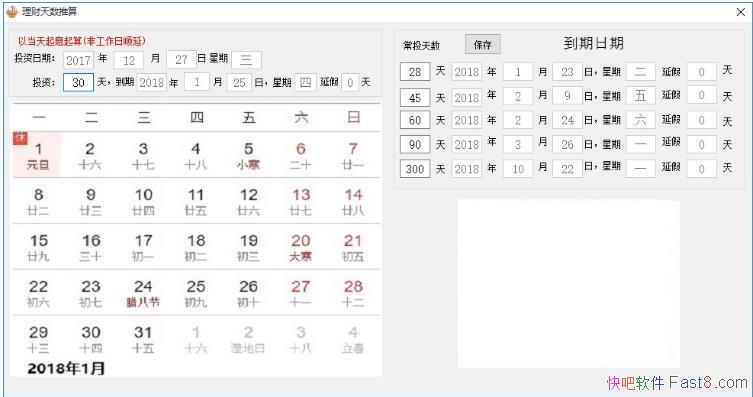The width and height of the screenshot is (753, 397).
Task: Click the investment weekday field 三
Action: [246, 60]
